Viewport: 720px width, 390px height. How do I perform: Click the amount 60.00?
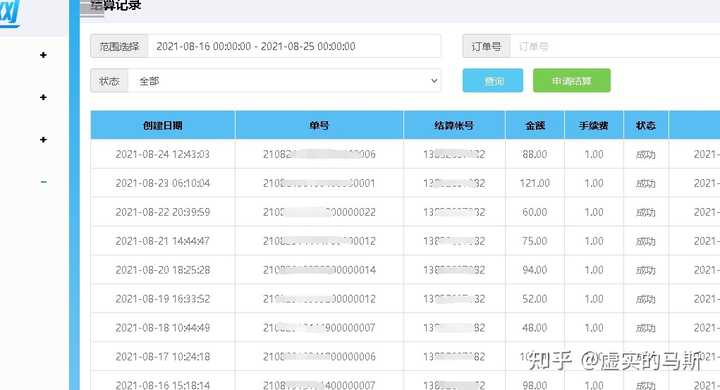click(534, 212)
